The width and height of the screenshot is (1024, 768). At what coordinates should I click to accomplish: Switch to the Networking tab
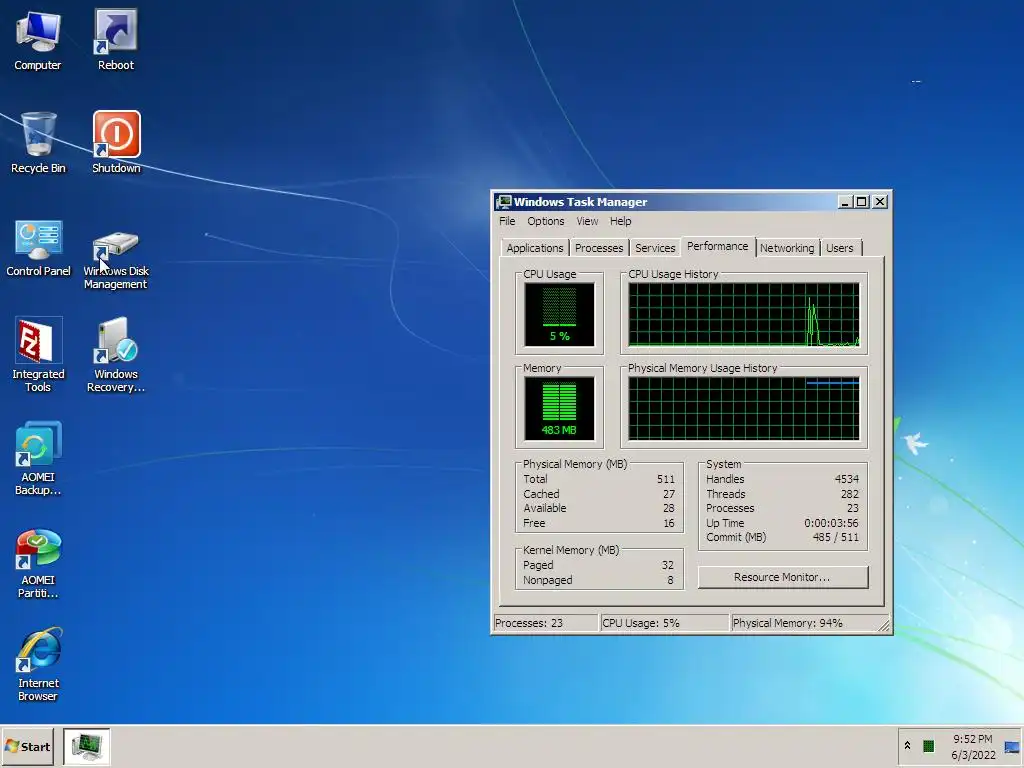[787, 248]
